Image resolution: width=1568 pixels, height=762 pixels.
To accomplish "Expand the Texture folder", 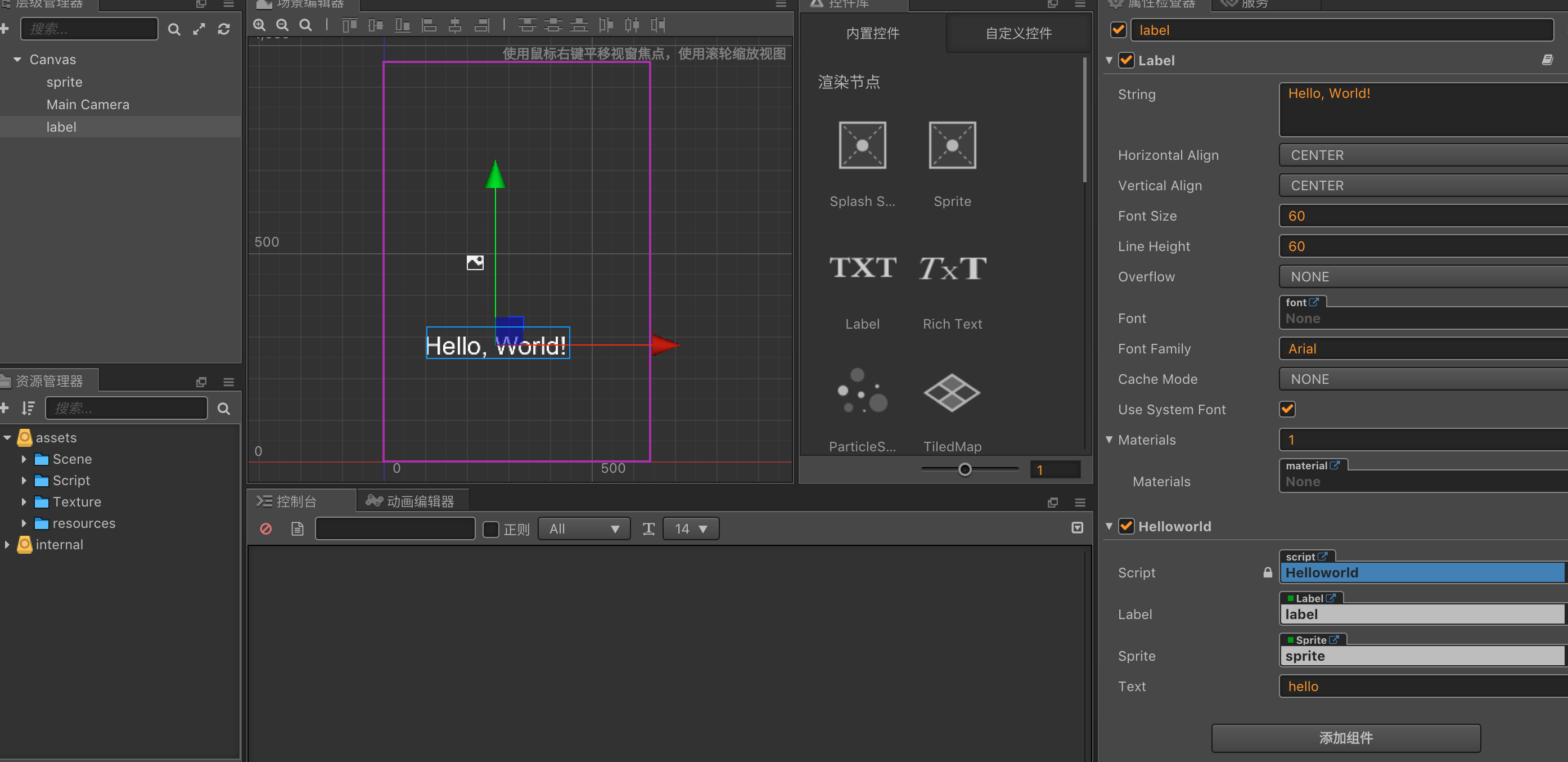I will tap(24, 502).
